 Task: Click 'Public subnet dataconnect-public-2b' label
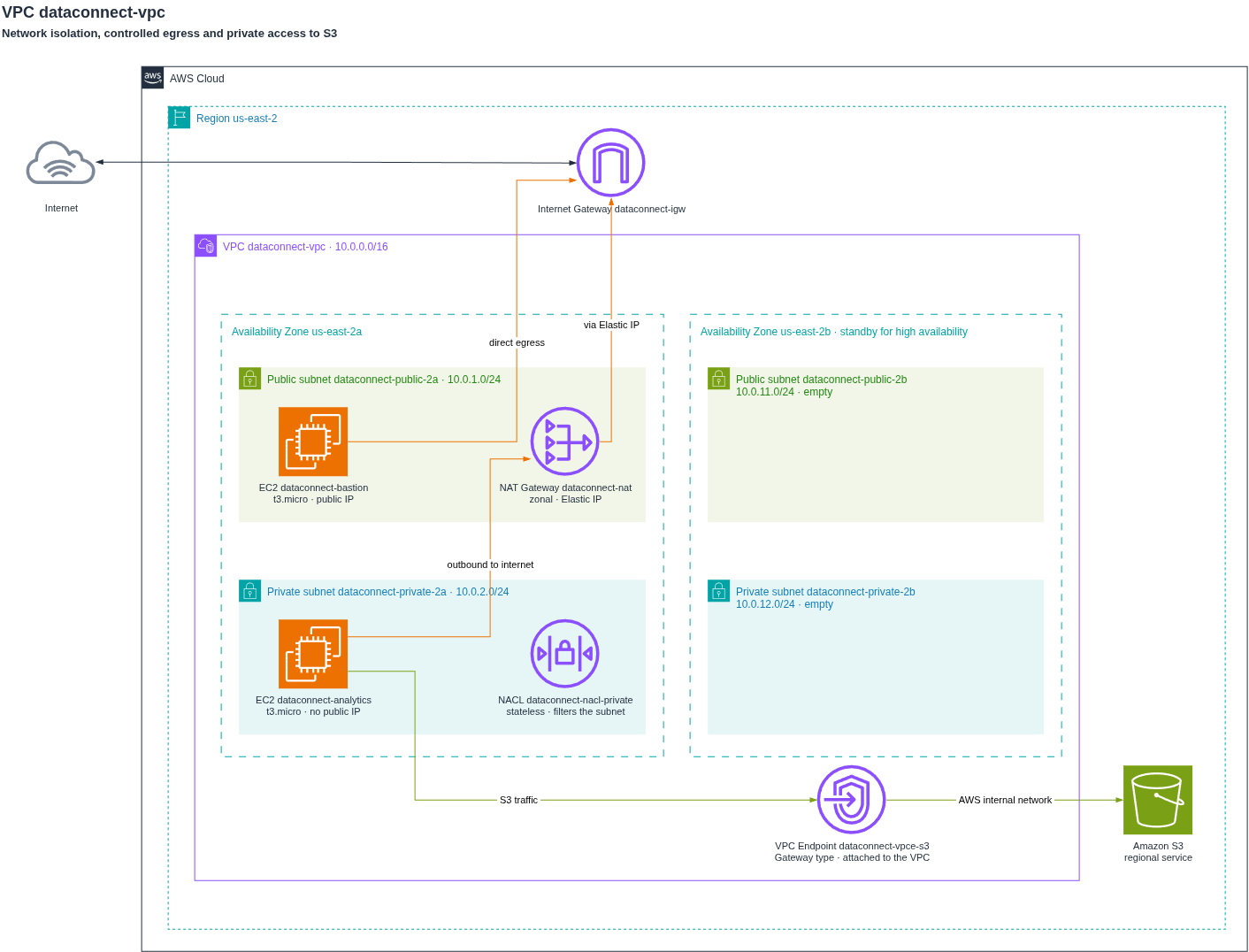pyautogui.click(x=822, y=386)
